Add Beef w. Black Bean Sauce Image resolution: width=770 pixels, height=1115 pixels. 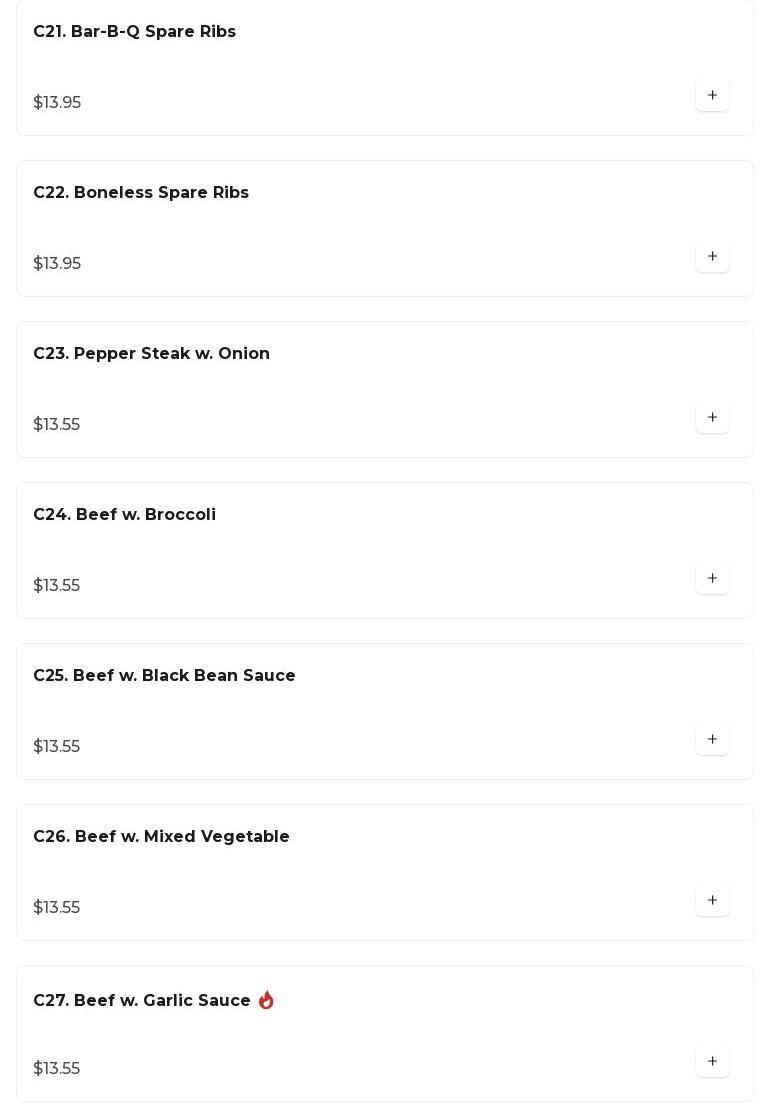(712, 740)
